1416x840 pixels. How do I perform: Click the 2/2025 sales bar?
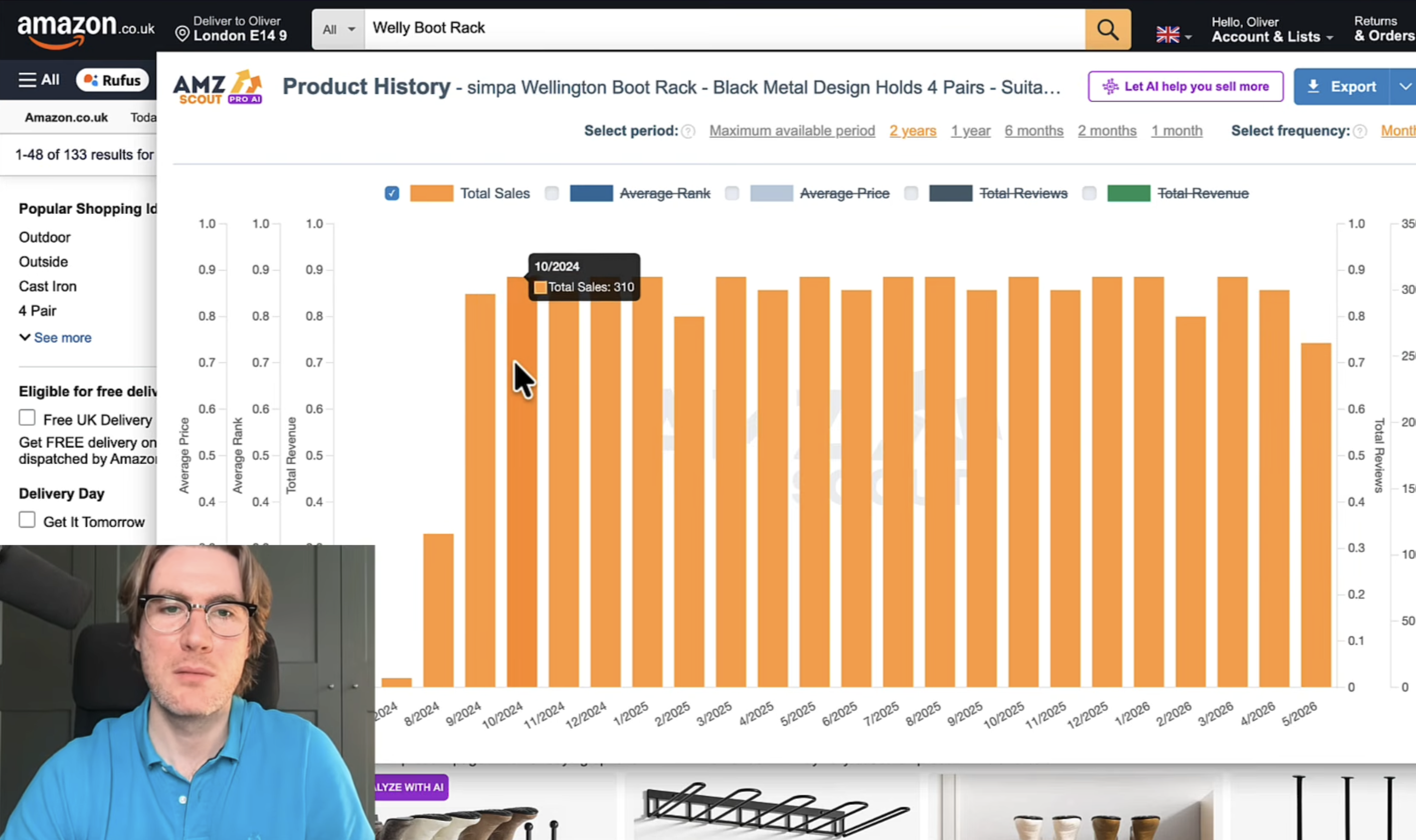[689, 502]
